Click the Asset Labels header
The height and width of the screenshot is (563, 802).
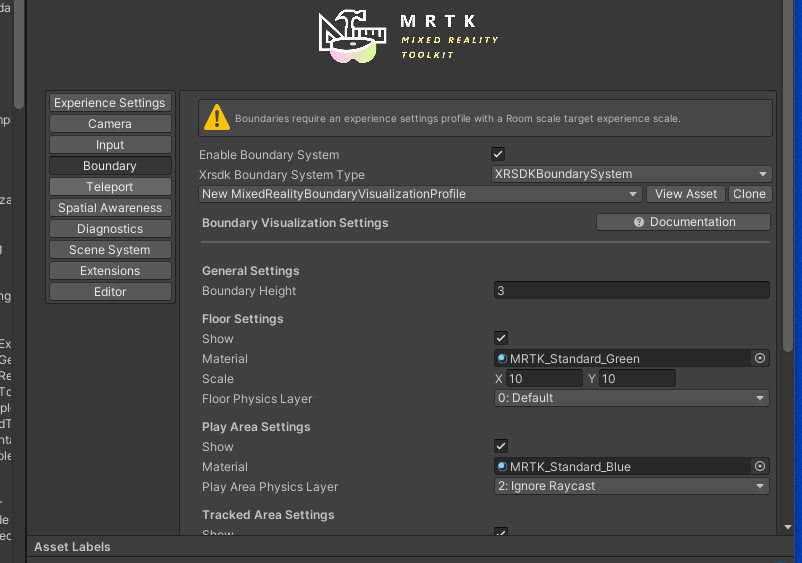(x=72, y=547)
